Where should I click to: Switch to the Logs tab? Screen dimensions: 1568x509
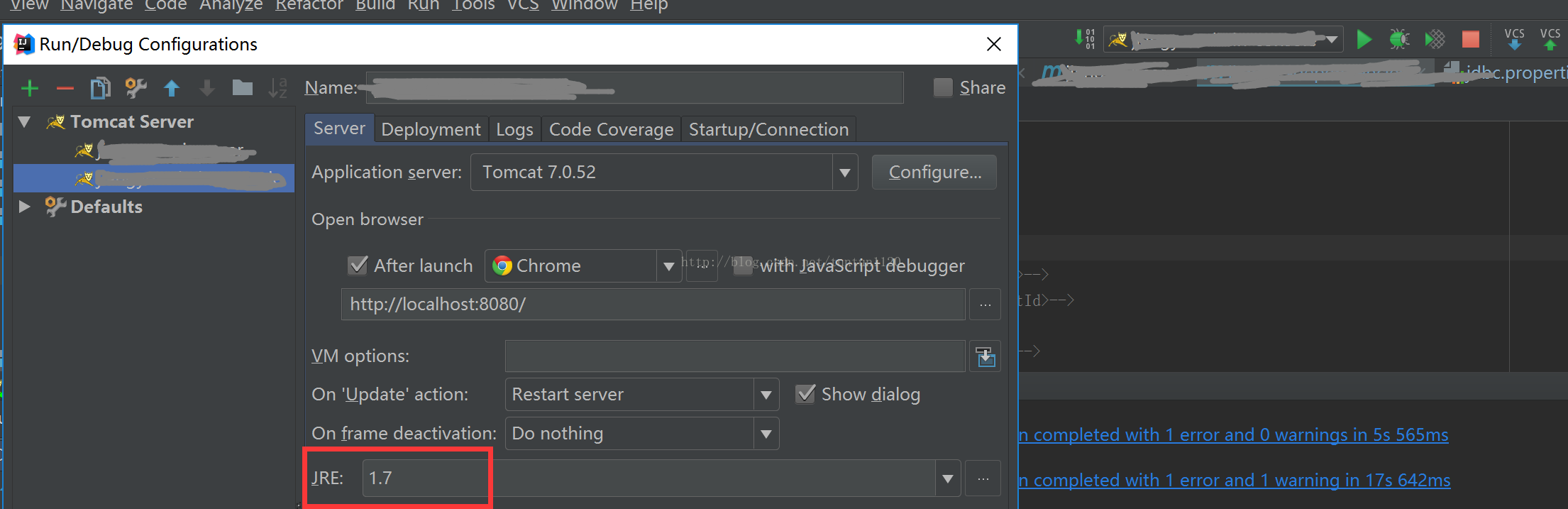click(514, 129)
